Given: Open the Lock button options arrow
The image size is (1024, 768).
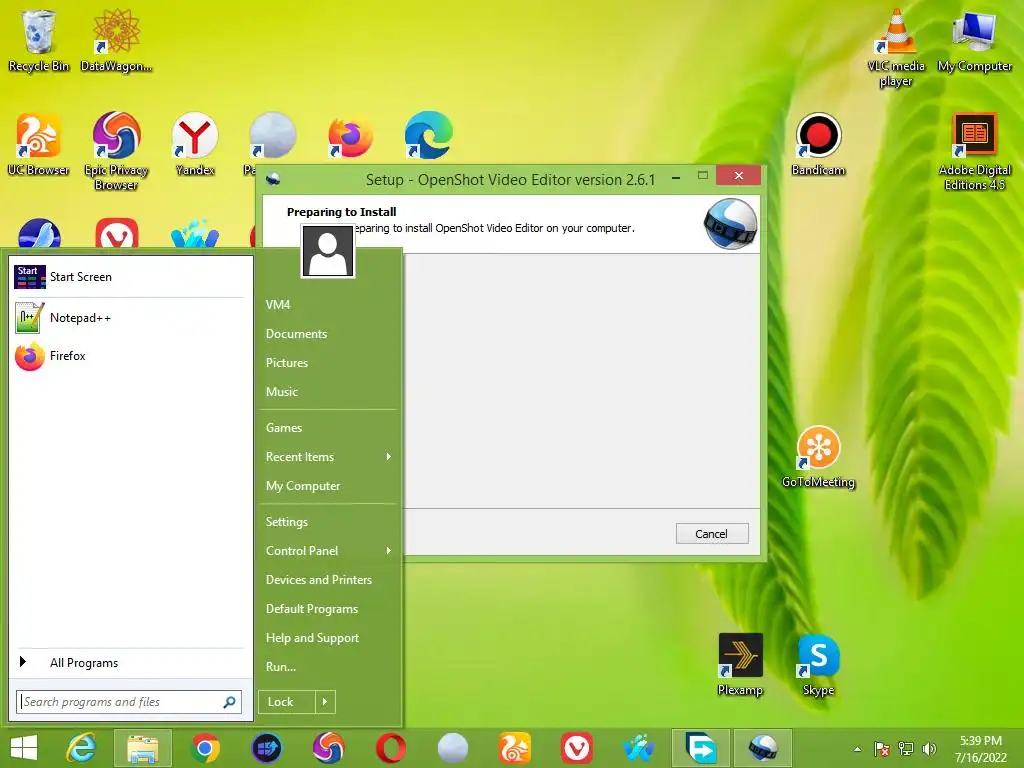Looking at the screenshot, I should pos(325,702).
